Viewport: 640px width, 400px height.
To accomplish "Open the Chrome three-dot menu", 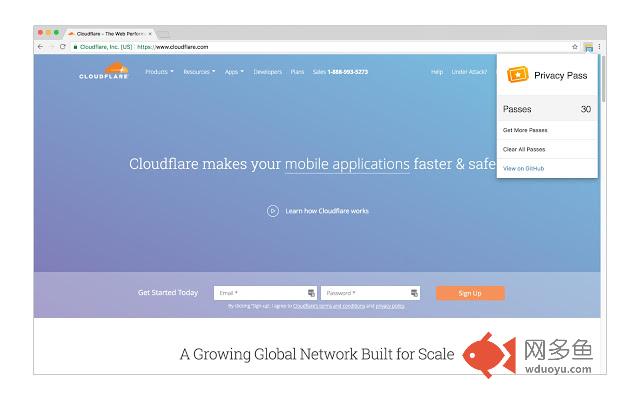I will (599, 46).
